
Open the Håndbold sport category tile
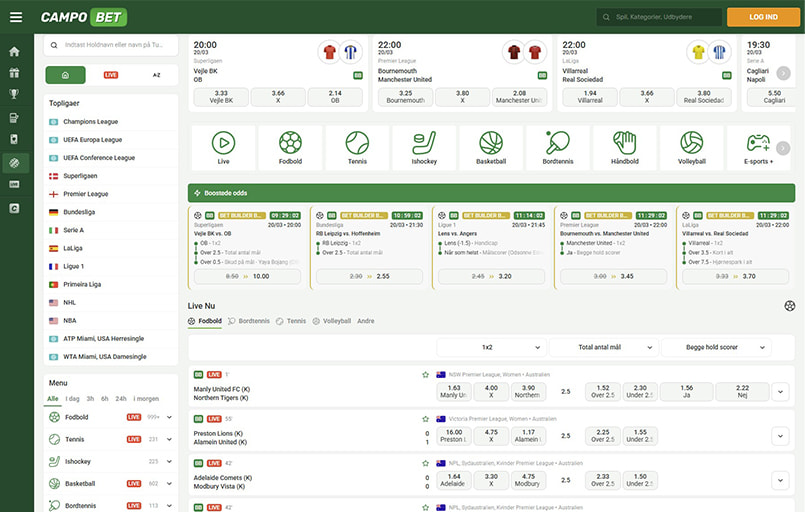pos(625,147)
